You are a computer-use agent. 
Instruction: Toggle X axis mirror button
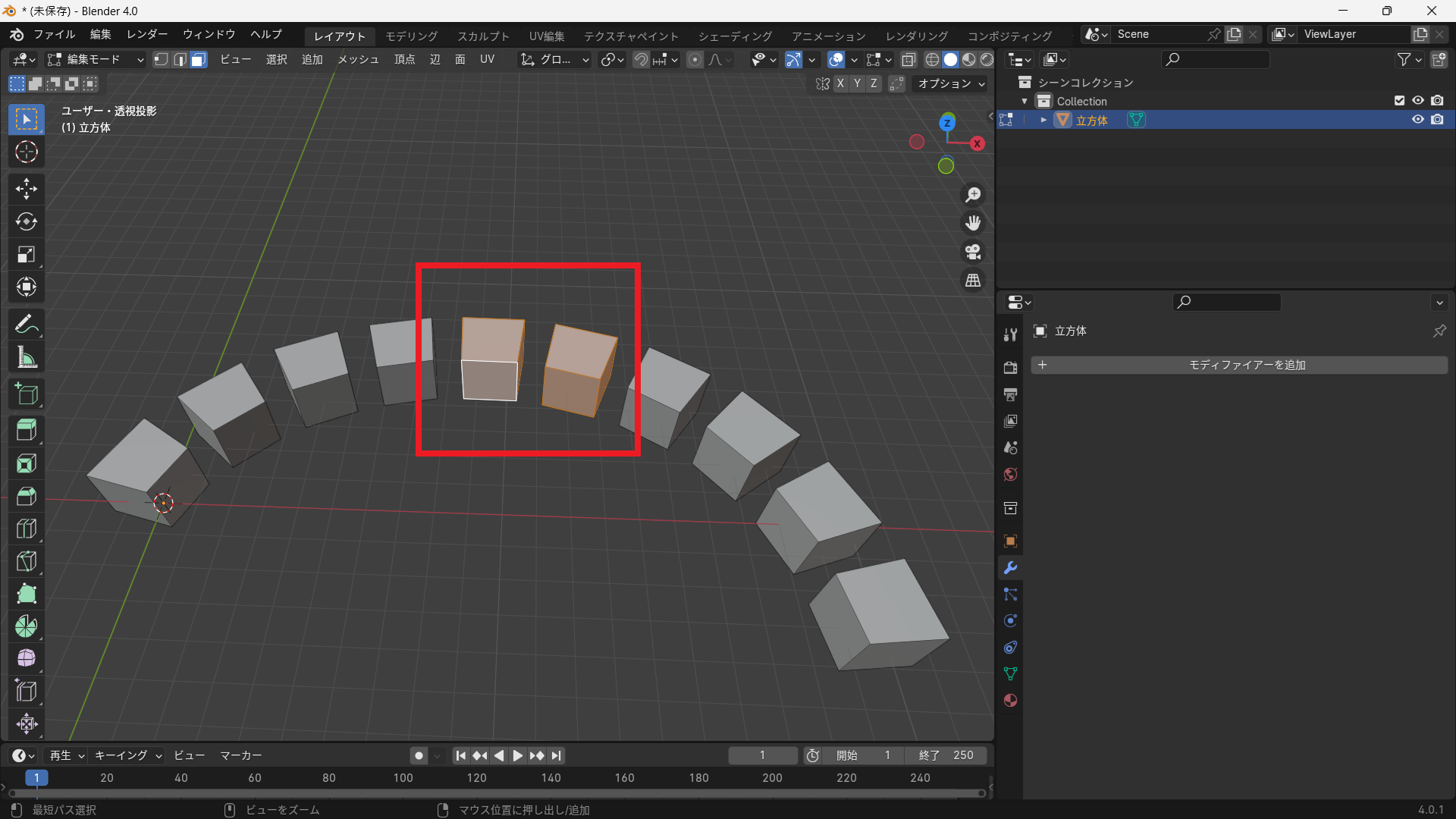[840, 84]
